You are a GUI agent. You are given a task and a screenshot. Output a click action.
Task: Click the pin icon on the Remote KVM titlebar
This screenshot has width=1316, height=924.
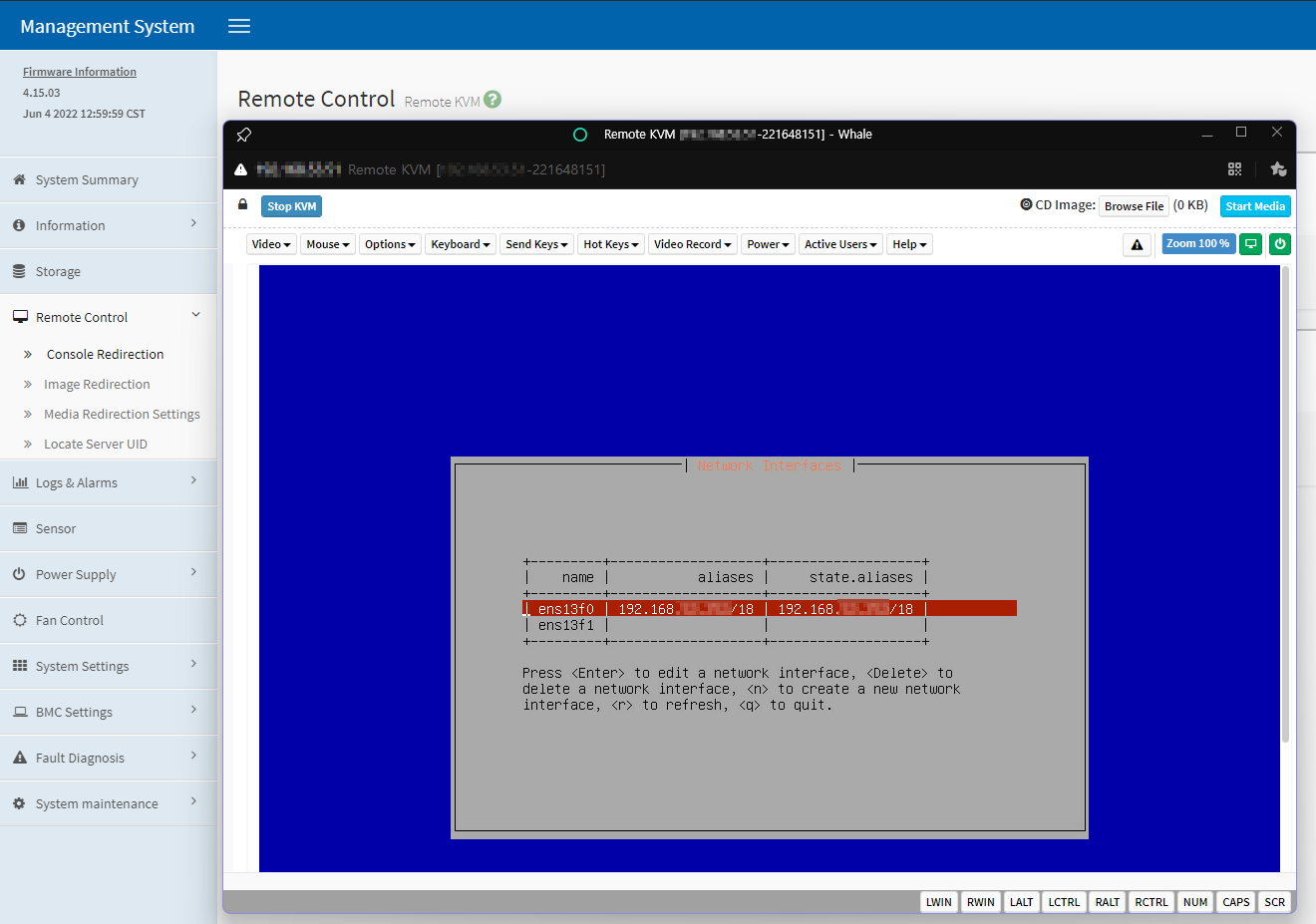coord(243,135)
